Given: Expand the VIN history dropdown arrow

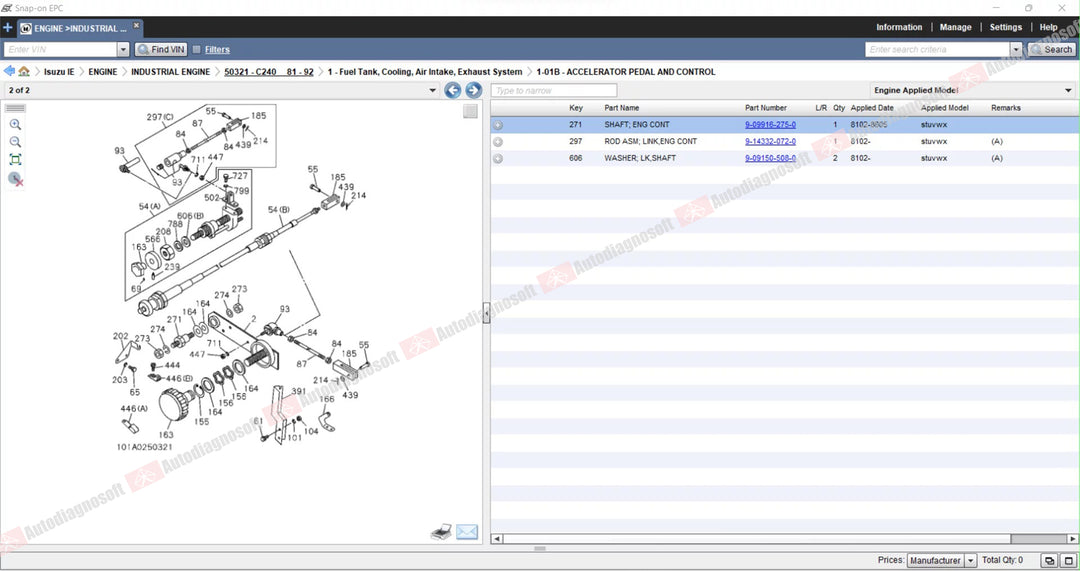Looking at the screenshot, I should [x=123, y=50].
